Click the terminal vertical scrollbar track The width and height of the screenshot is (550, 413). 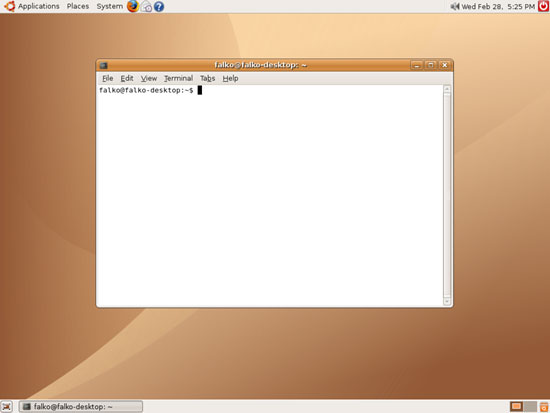tap(447, 195)
